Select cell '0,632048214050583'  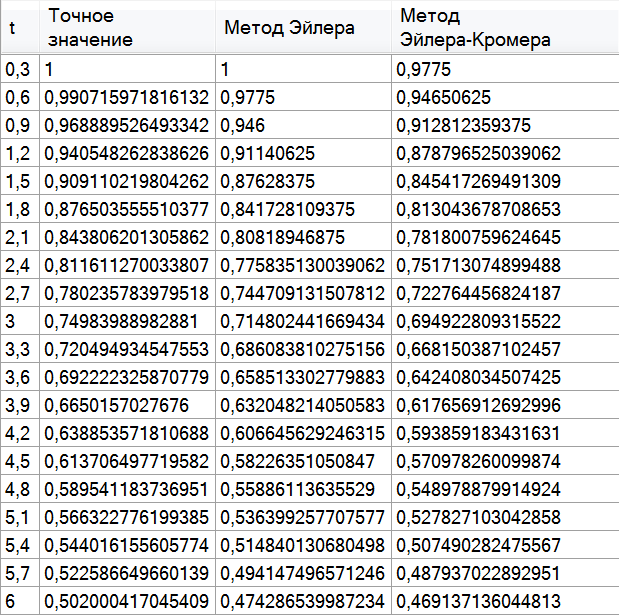[303, 405]
